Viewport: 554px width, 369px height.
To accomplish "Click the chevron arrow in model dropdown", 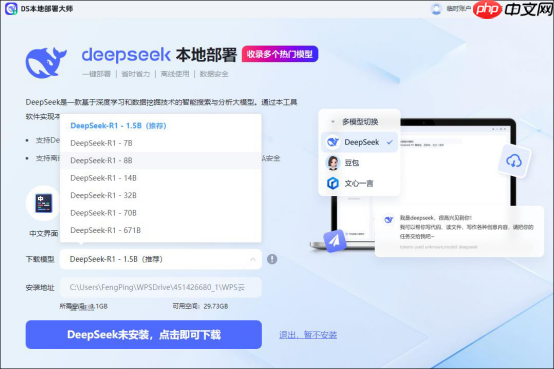I will point(253,259).
